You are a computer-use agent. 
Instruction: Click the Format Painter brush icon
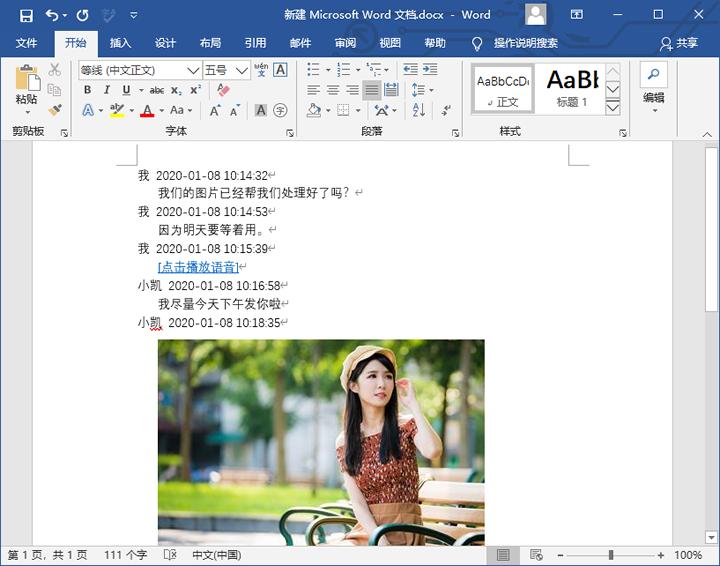click(55, 110)
